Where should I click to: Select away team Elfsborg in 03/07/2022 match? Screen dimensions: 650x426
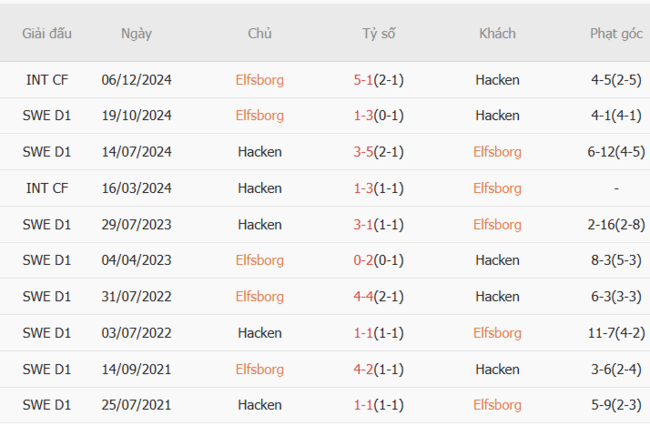coord(497,332)
